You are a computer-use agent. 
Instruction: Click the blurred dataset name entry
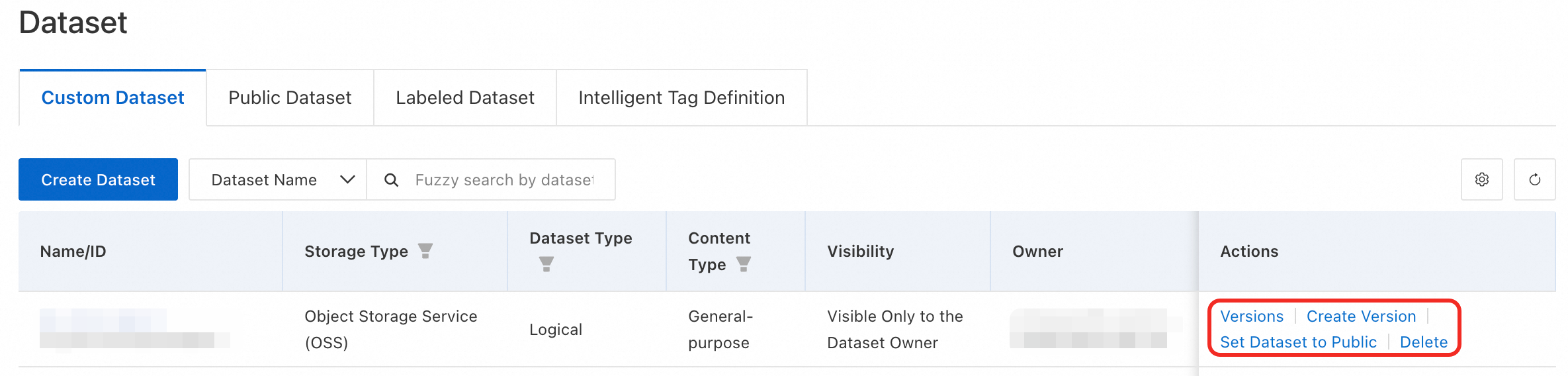point(103,320)
